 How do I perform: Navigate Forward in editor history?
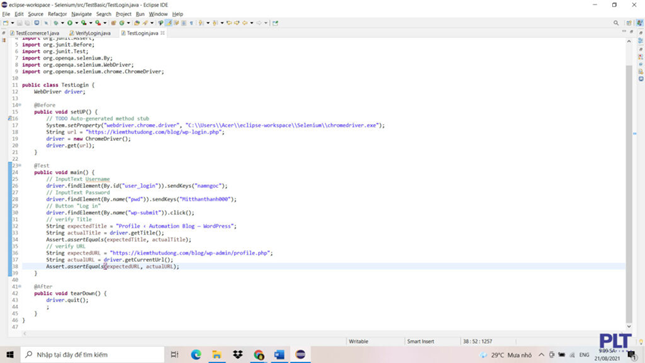tap(259, 23)
